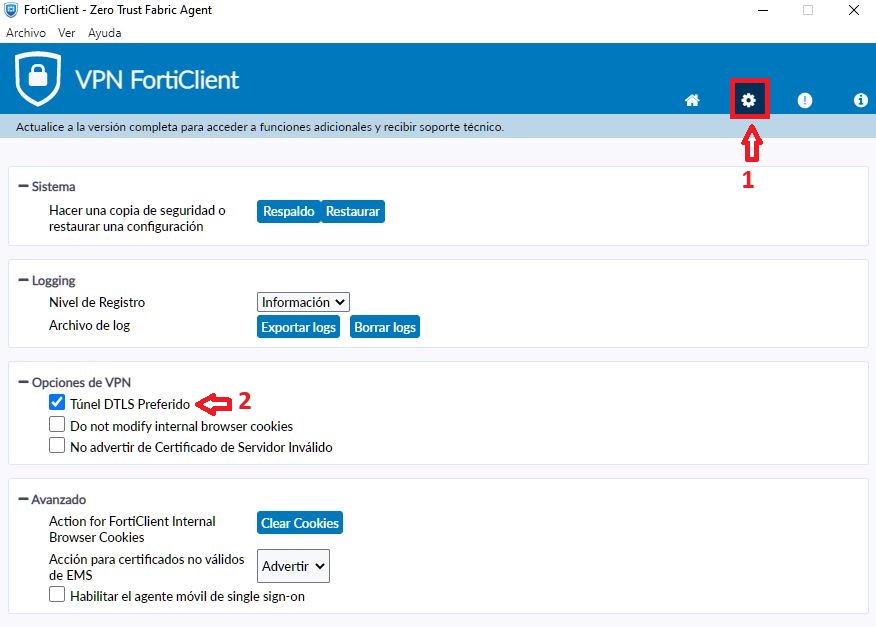
Task: Collapse the Sistema section
Action: tap(23, 186)
